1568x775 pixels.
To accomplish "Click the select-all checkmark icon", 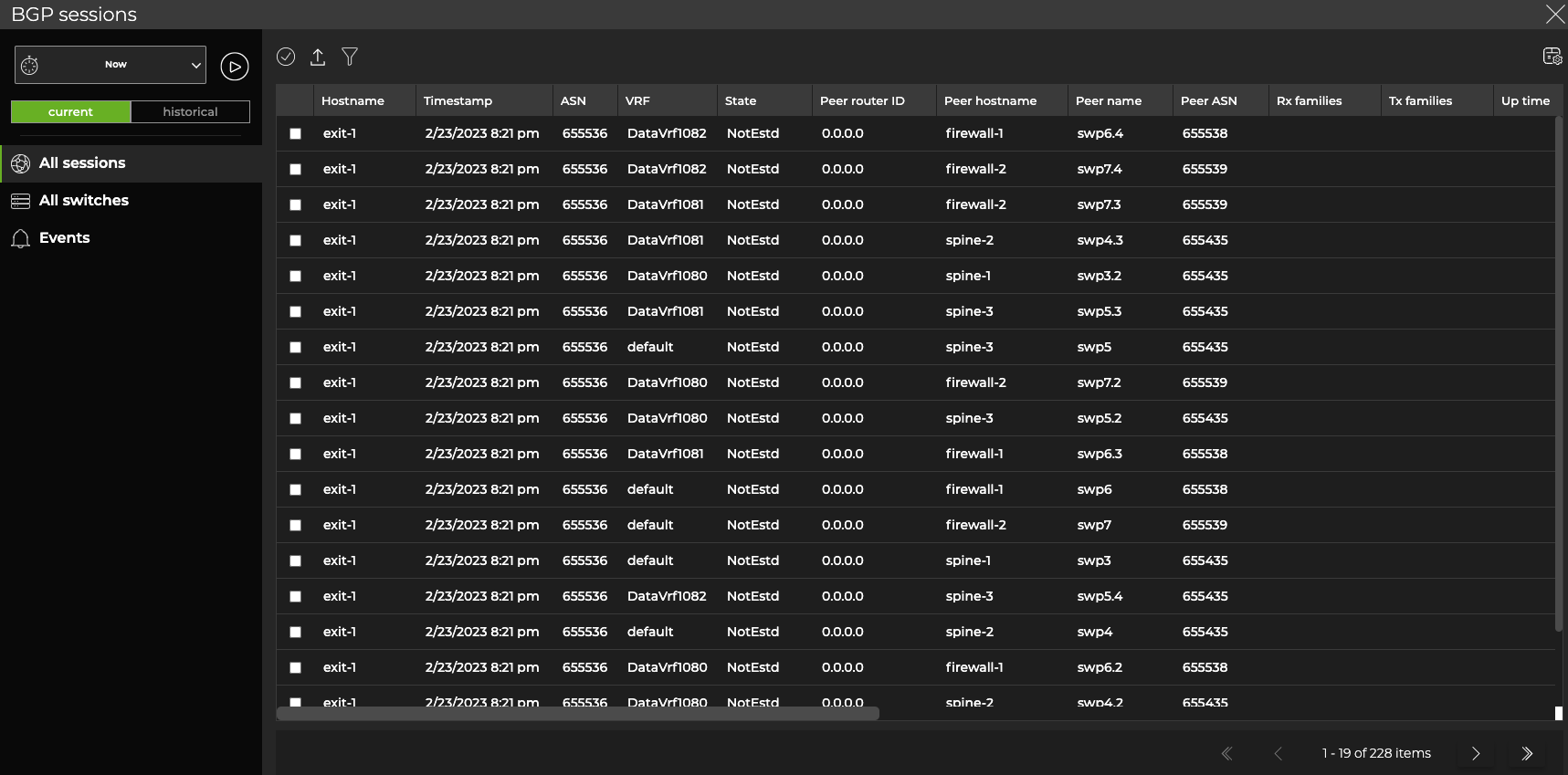I will (286, 57).
